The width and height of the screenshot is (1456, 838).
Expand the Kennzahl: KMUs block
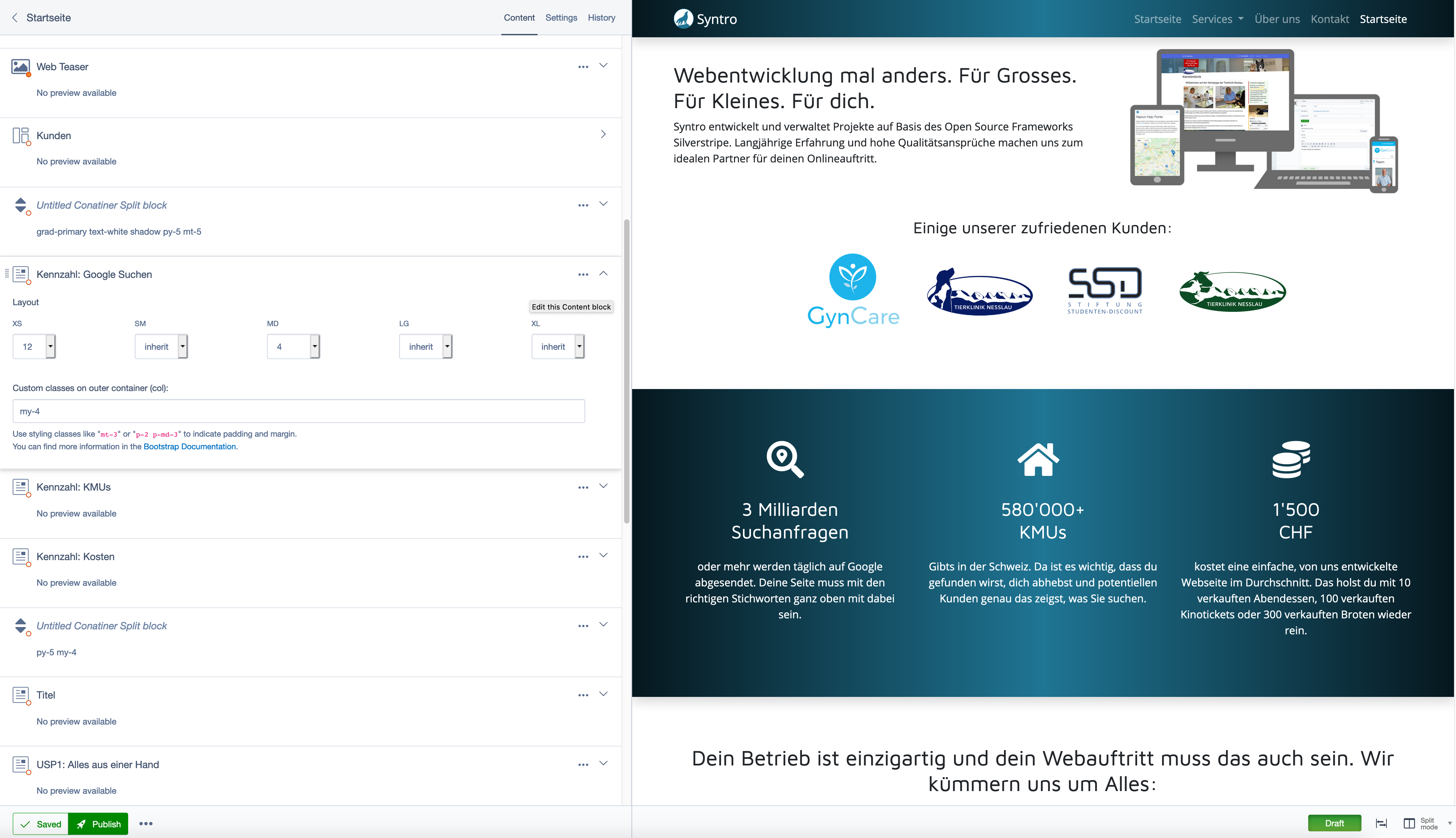pos(603,486)
